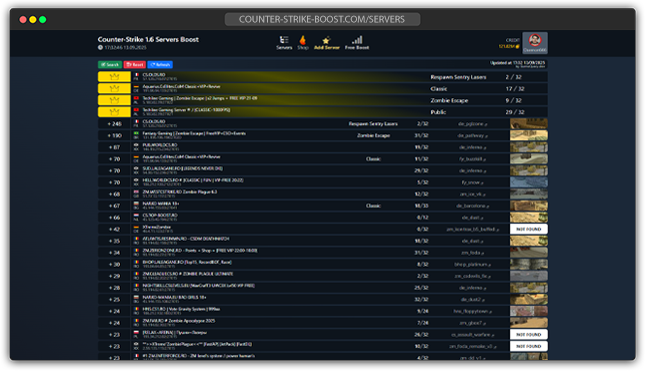Open the de_dust2 map thumbnail
This screenshot has height=371, width=645.
pos(529,299)
